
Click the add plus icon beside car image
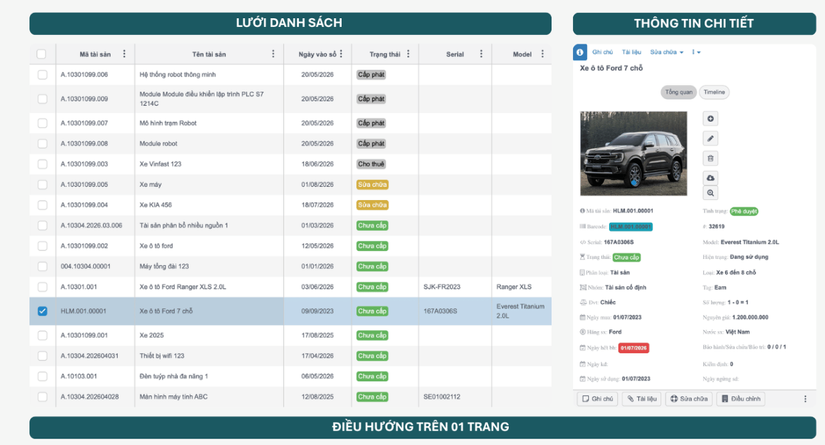point(710,119)
